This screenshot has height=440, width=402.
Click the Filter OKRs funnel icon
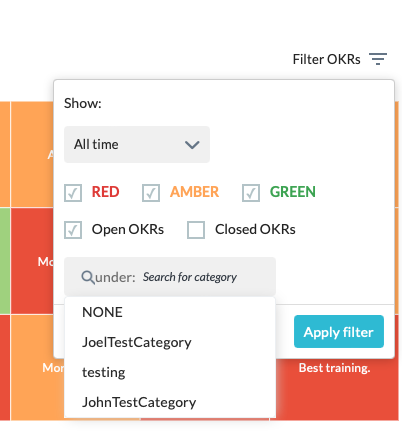coord(378,59)
